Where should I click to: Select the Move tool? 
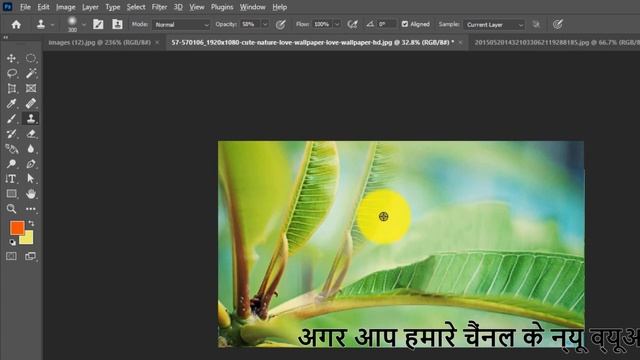pos(11,58)
